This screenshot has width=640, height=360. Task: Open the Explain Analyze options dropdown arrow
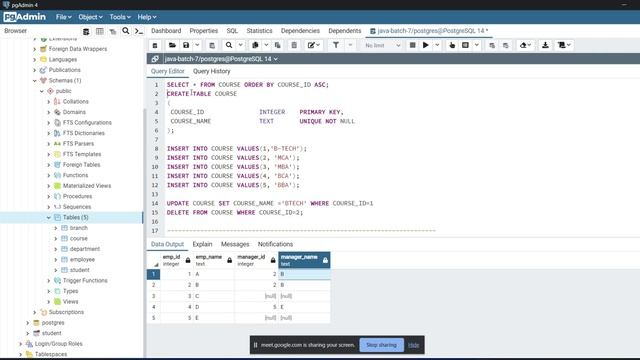pos(476,45)
